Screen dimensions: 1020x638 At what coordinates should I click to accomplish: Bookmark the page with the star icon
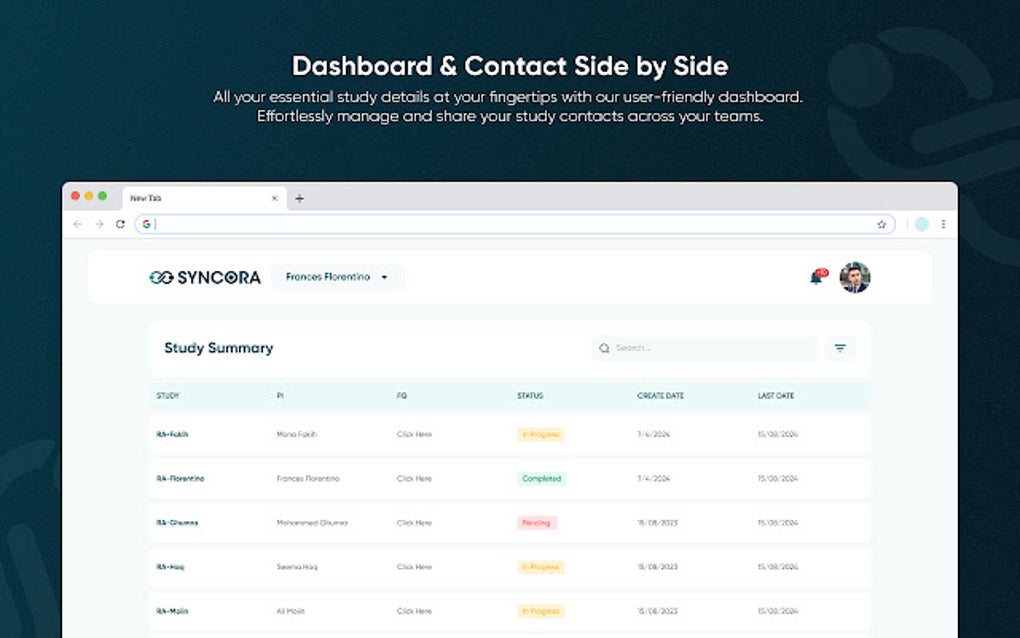(881, 224)
